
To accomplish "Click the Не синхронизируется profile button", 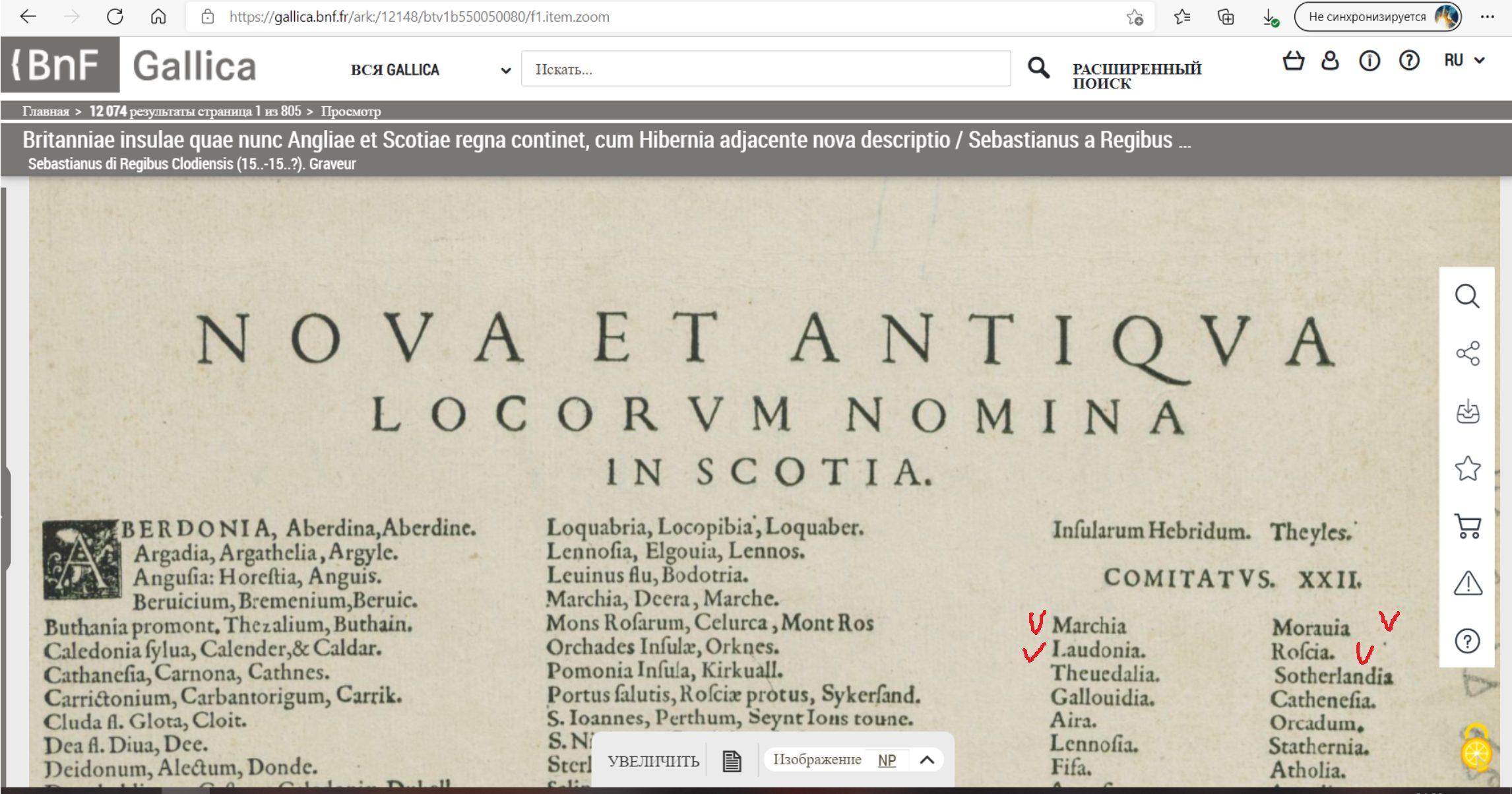I will 1377,17.
